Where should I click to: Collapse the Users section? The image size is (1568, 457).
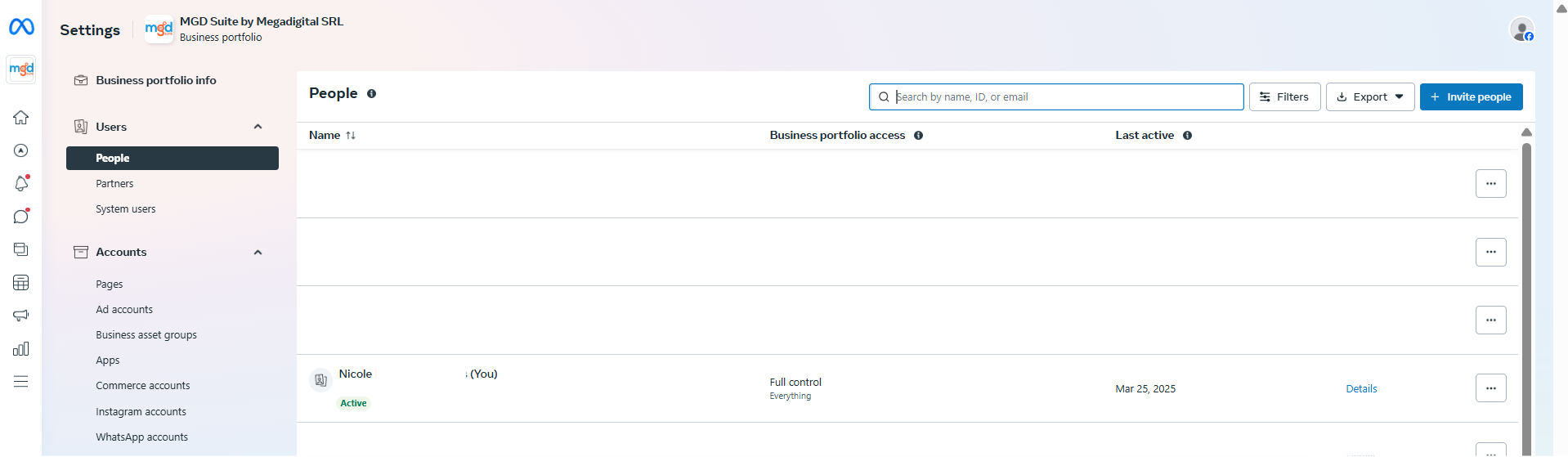tap(258, 127)
